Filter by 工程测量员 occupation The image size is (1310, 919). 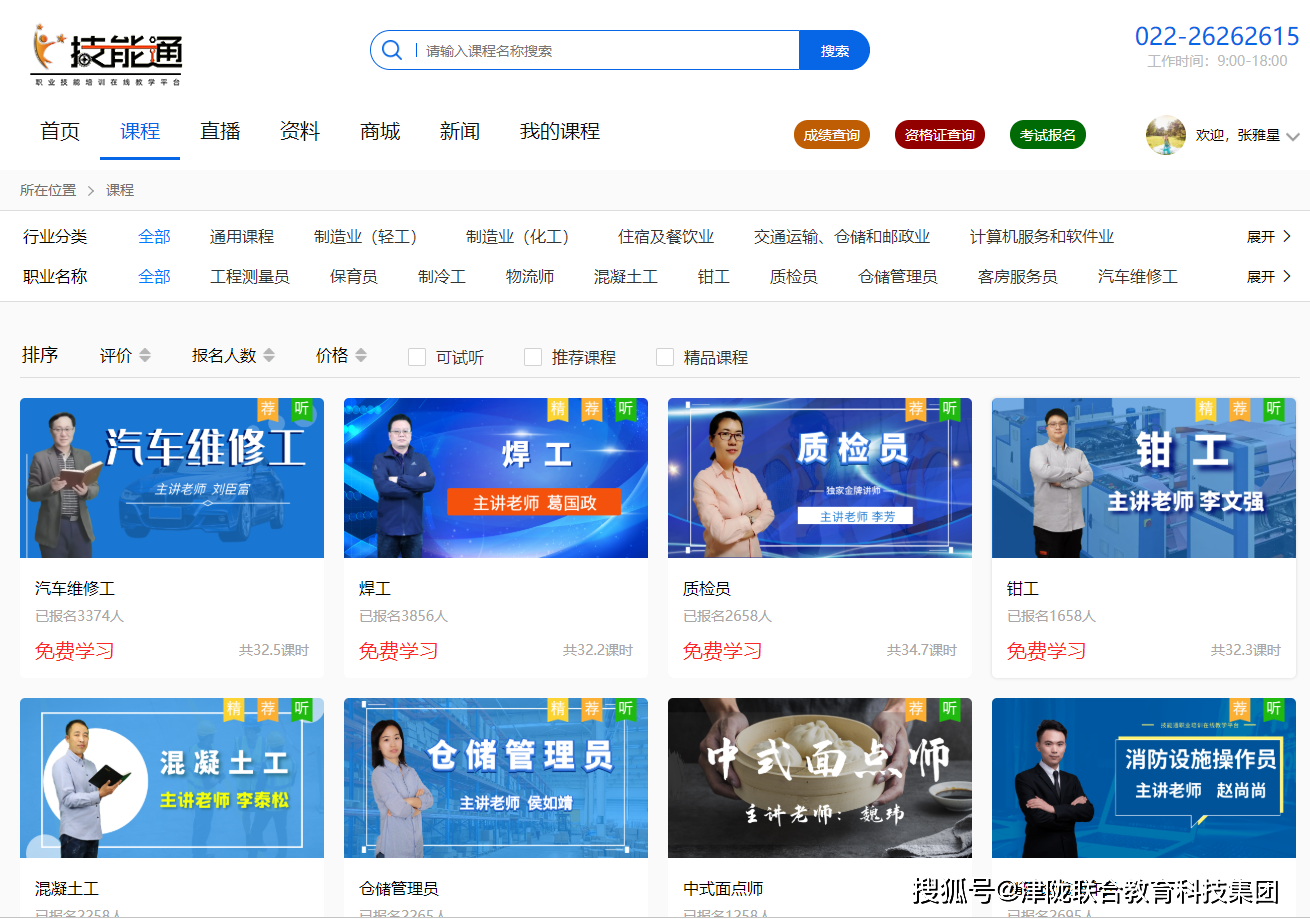pos(250,276)
